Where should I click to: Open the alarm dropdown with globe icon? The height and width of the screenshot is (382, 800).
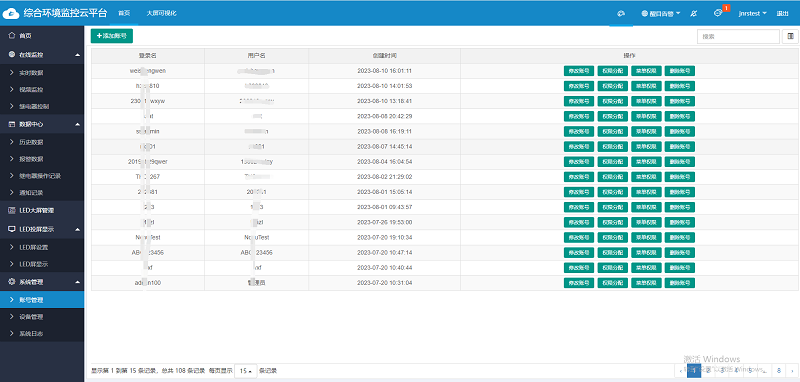tap(661, 14)
